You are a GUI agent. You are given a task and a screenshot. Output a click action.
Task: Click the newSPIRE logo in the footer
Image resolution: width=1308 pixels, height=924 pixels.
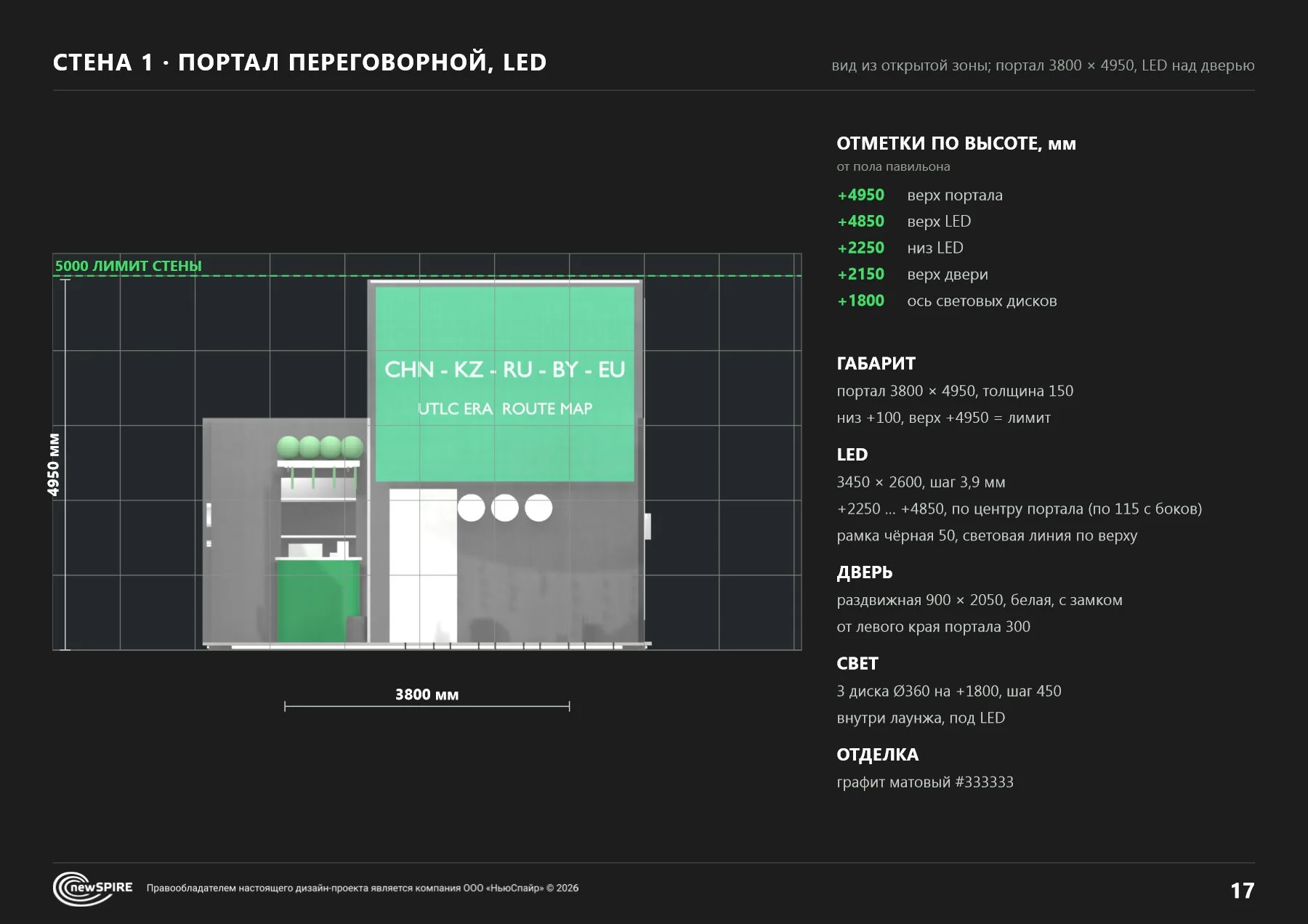point(93,888)
